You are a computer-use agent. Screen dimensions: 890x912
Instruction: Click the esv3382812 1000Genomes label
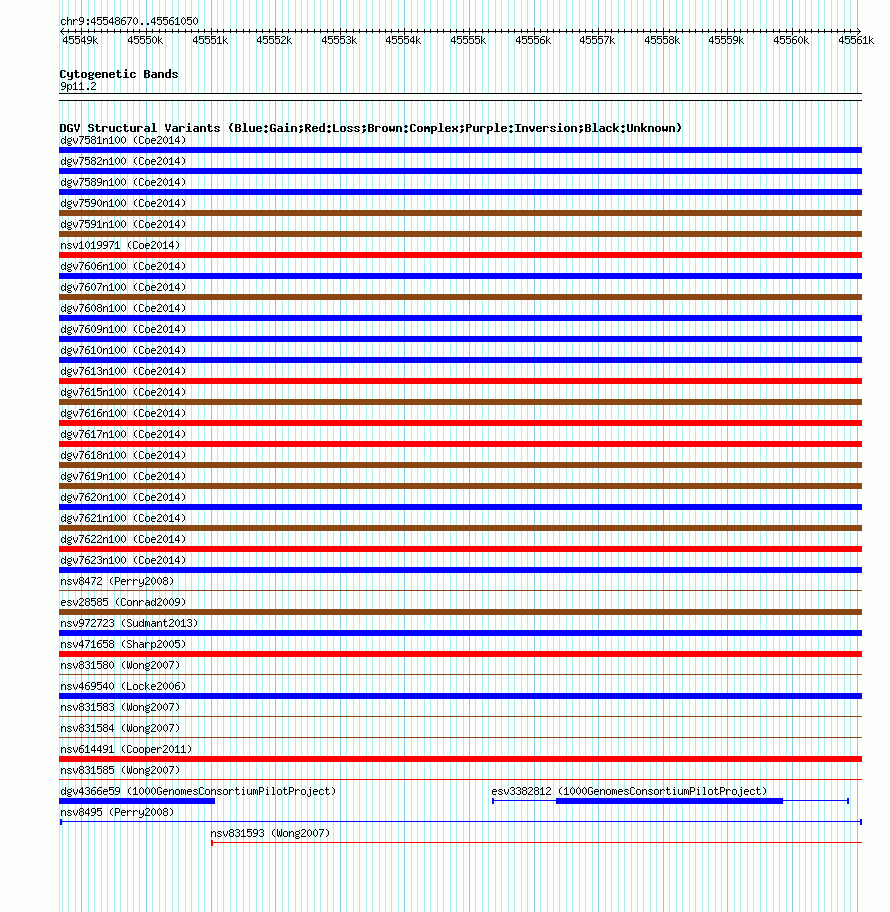[x=629, y=791]
